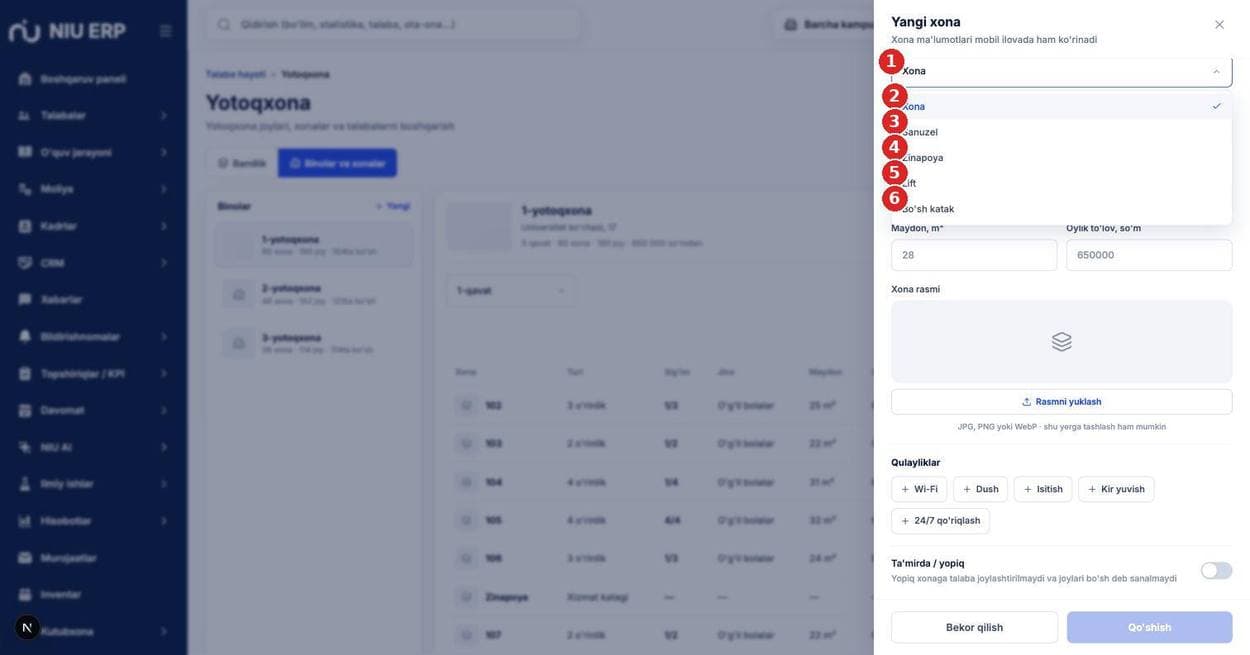
Task: Open Xabarlar via its sidebar icon
Action: pyautogui.click(x=25, y=300)
